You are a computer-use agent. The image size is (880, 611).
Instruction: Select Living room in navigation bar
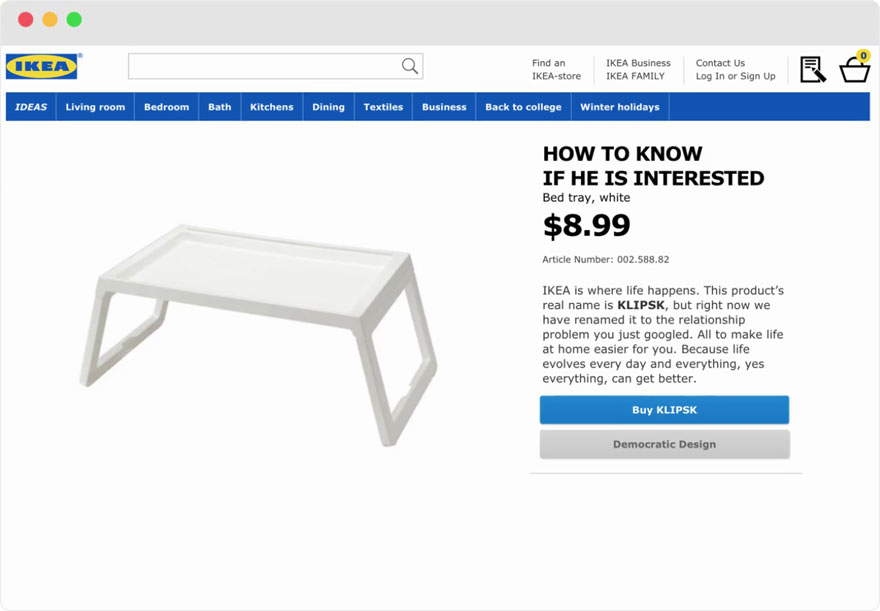click(95, 107)
